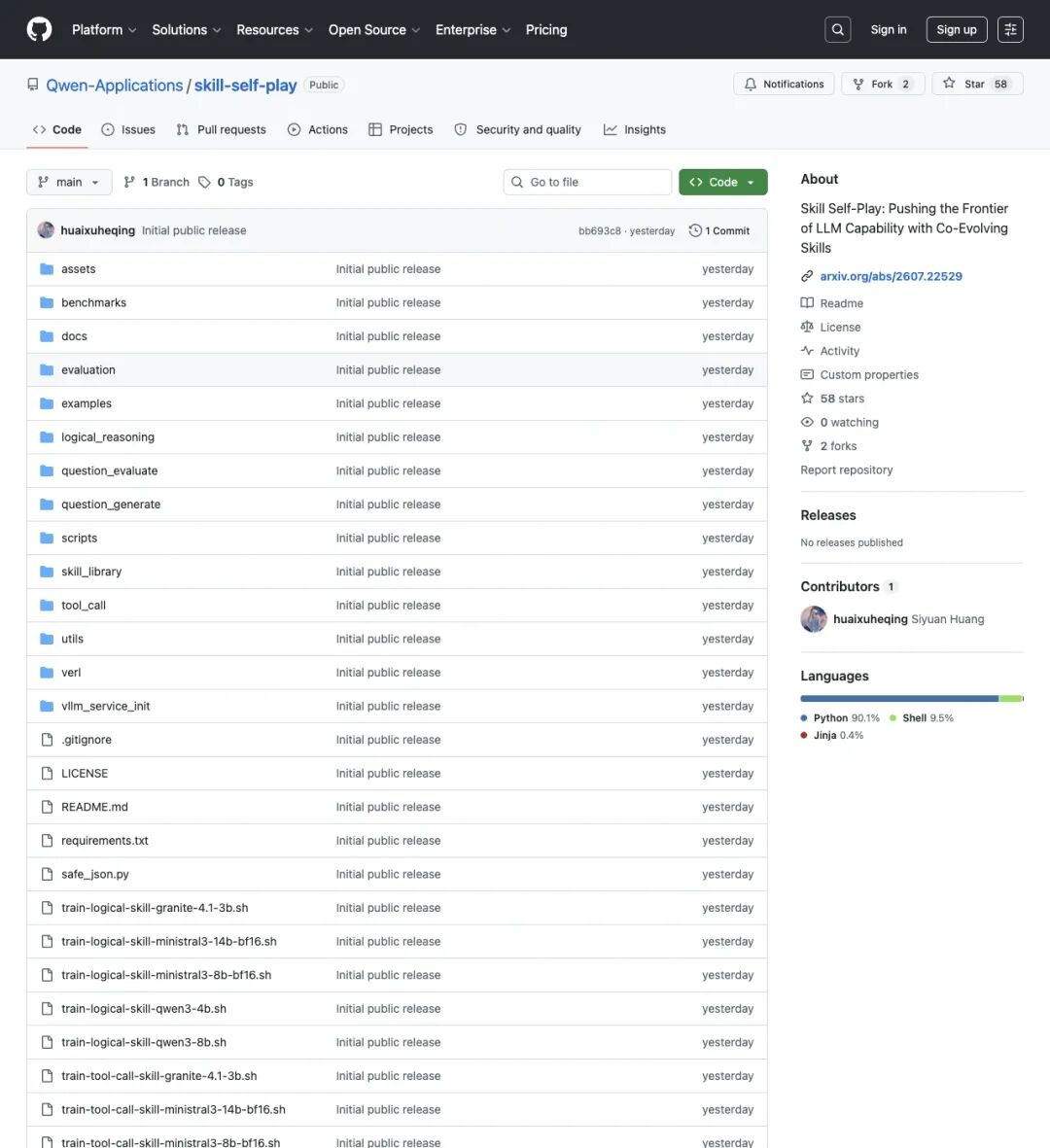Click the eye icon beside watching
This screenshot has height=1148, width=1050.
coord(807,422)
